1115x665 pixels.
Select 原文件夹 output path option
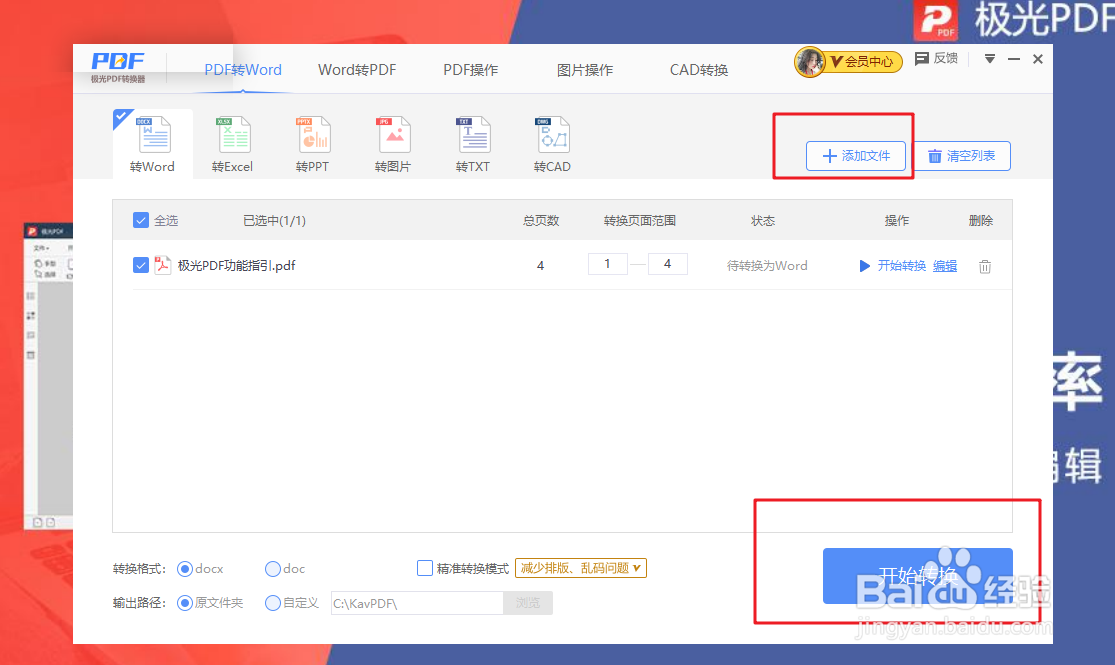click(x=185, y=603)
